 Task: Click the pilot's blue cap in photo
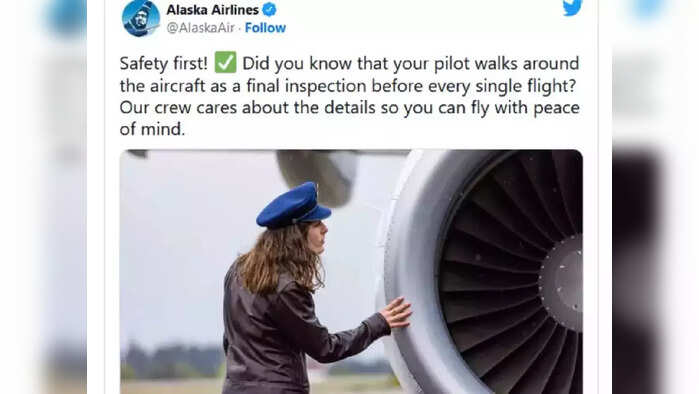coord(292,205)
